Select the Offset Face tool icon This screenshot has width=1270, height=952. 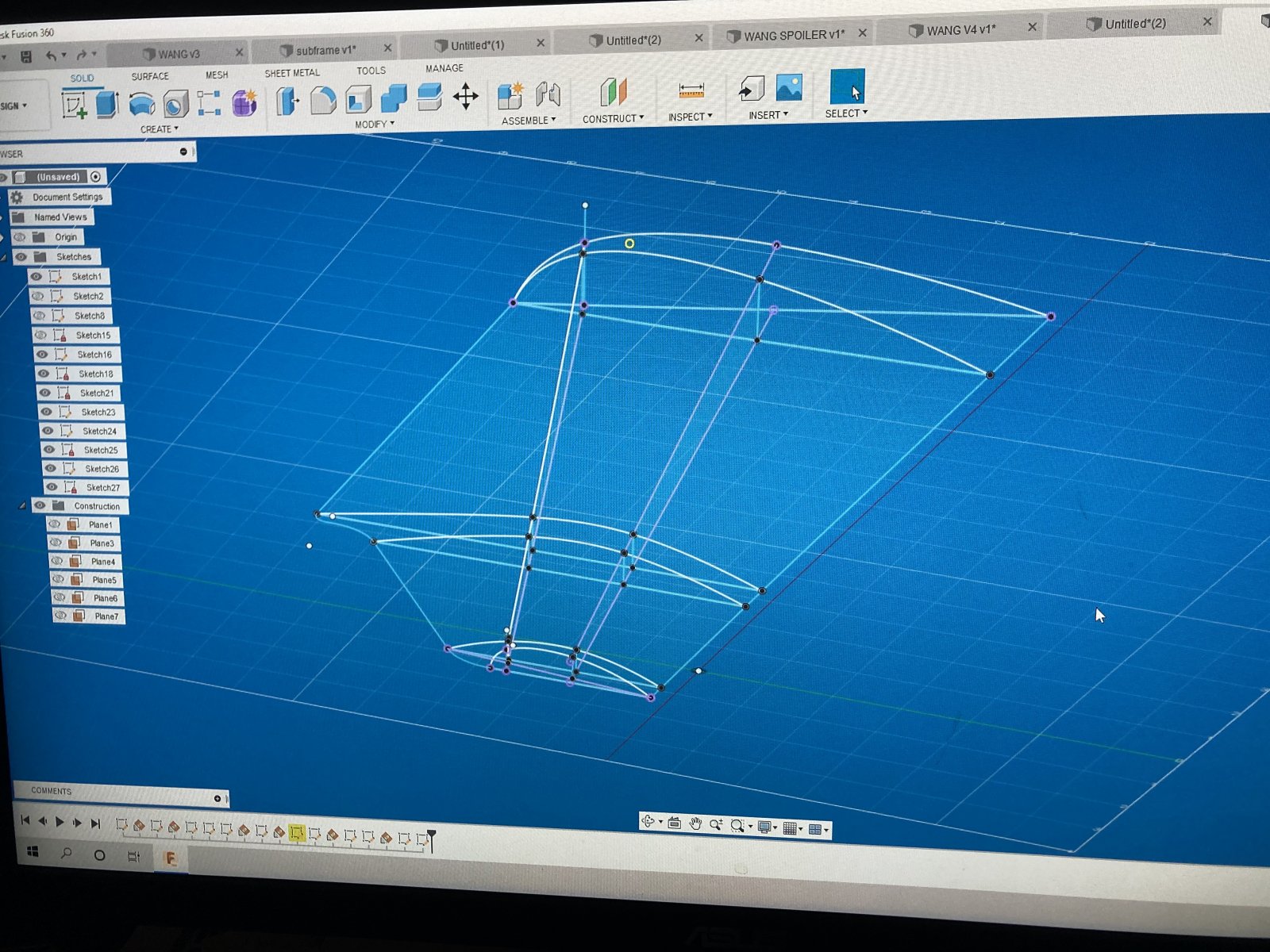429,97
